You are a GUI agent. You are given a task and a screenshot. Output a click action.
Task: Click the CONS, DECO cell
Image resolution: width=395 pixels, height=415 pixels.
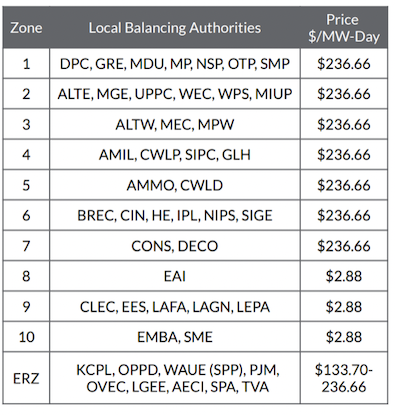pyautogui.click(x=175, y=246)
